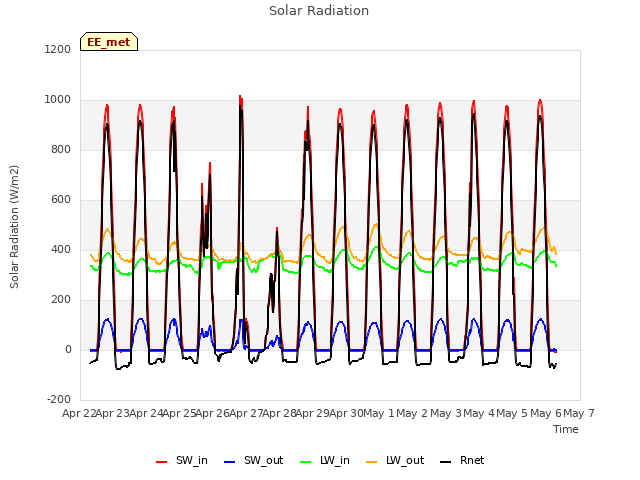
Task: Click the orange LW_out legend swatch
Action: point(372,462)
